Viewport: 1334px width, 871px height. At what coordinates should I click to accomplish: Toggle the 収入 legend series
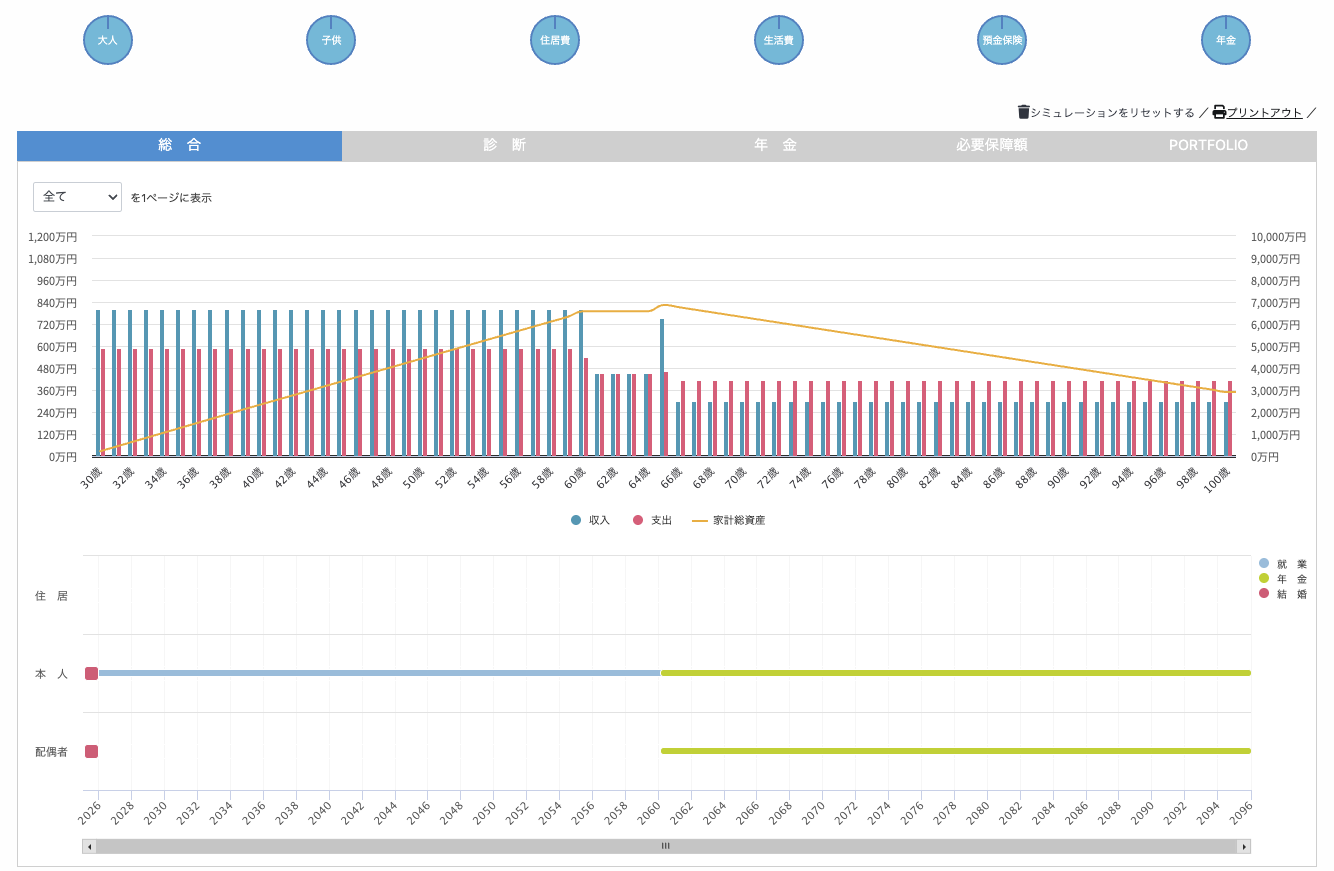590,520
